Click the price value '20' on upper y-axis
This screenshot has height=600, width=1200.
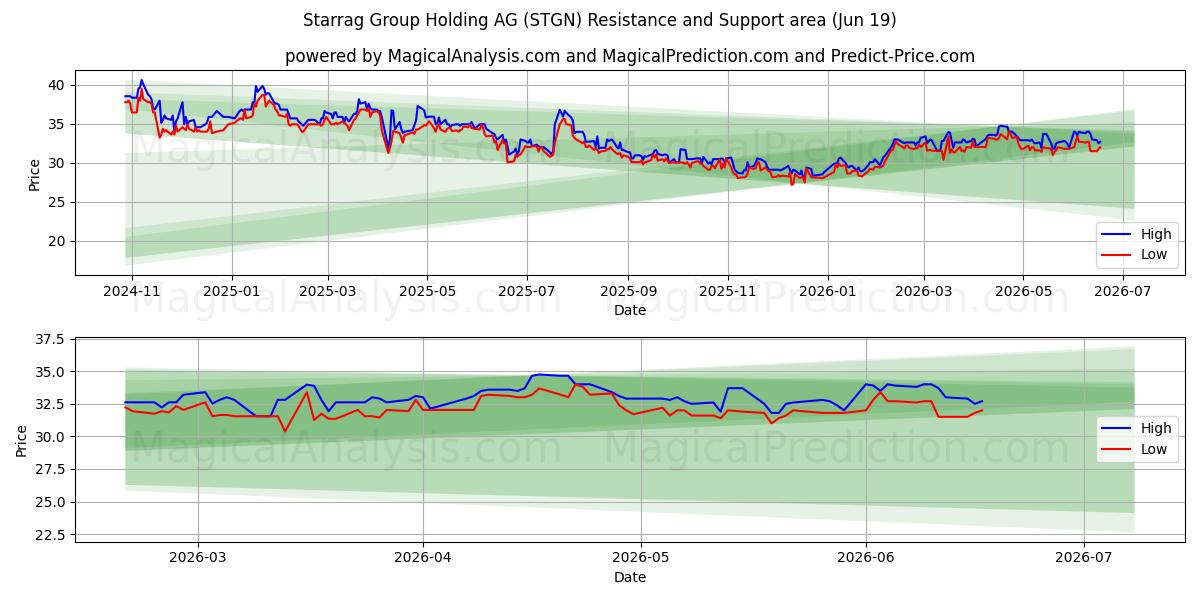(57, 241)
